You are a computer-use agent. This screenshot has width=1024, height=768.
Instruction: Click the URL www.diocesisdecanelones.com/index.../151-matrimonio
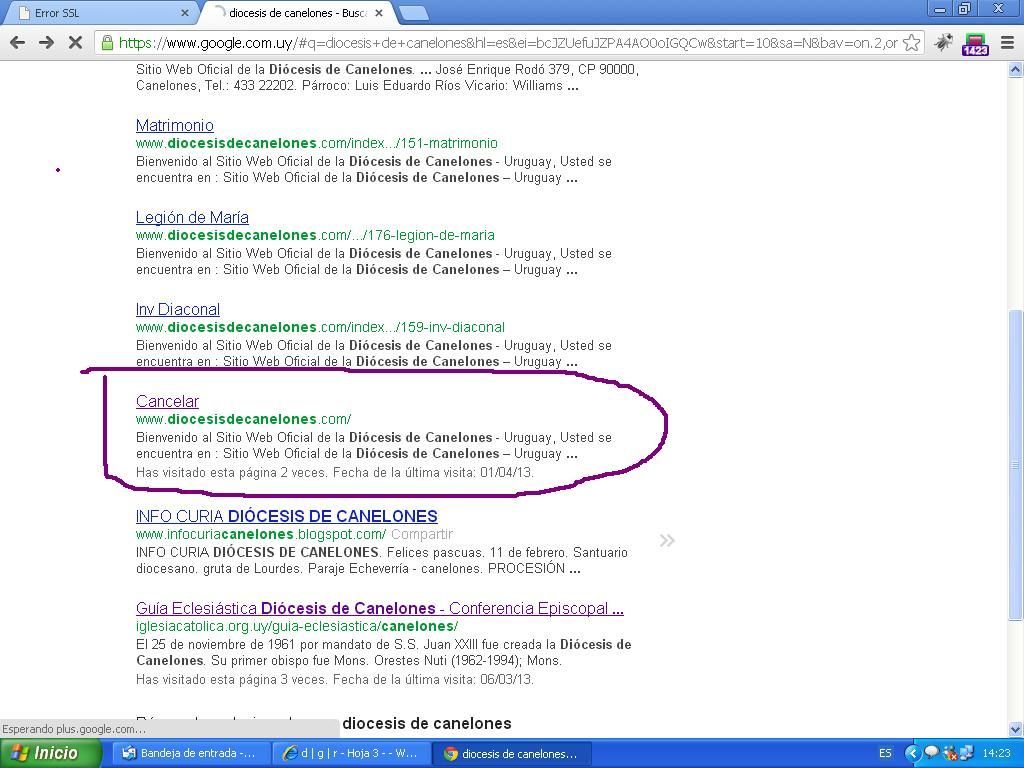[317, 143]
